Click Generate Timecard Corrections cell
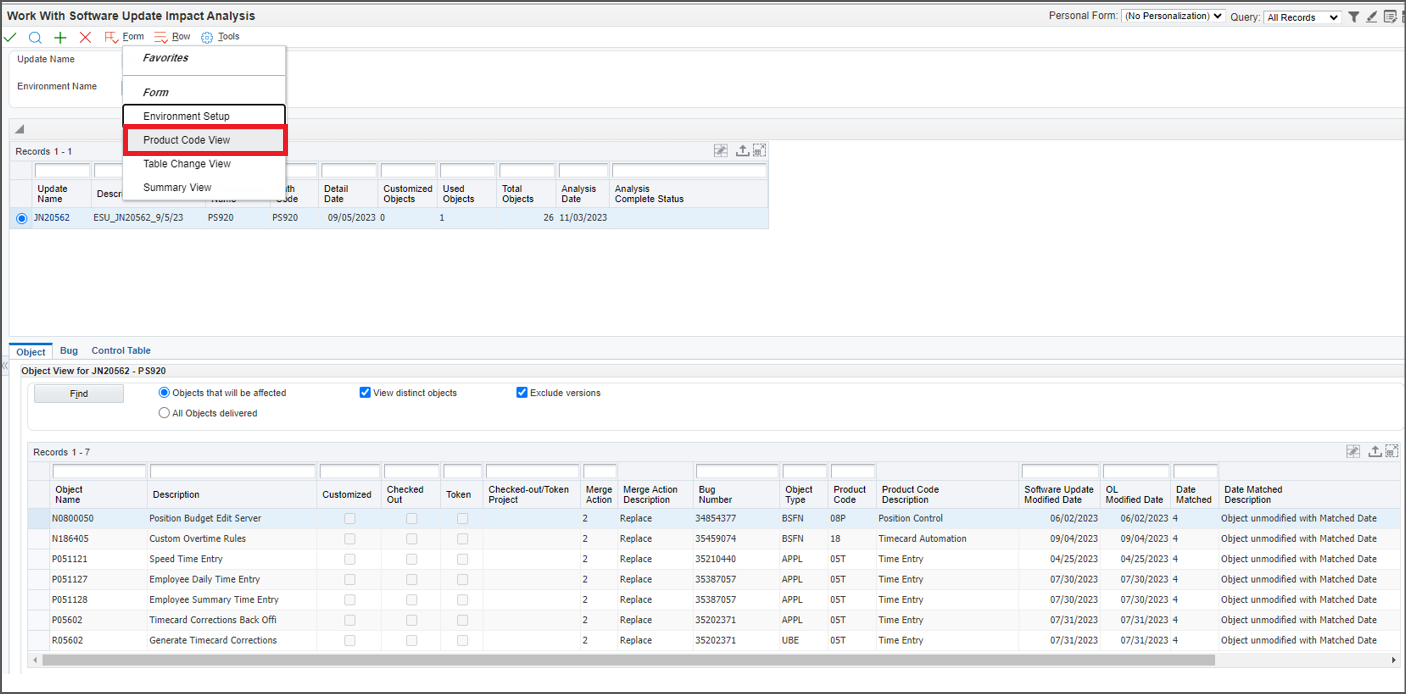This screenshot has height=694, width=1406. 232,640
